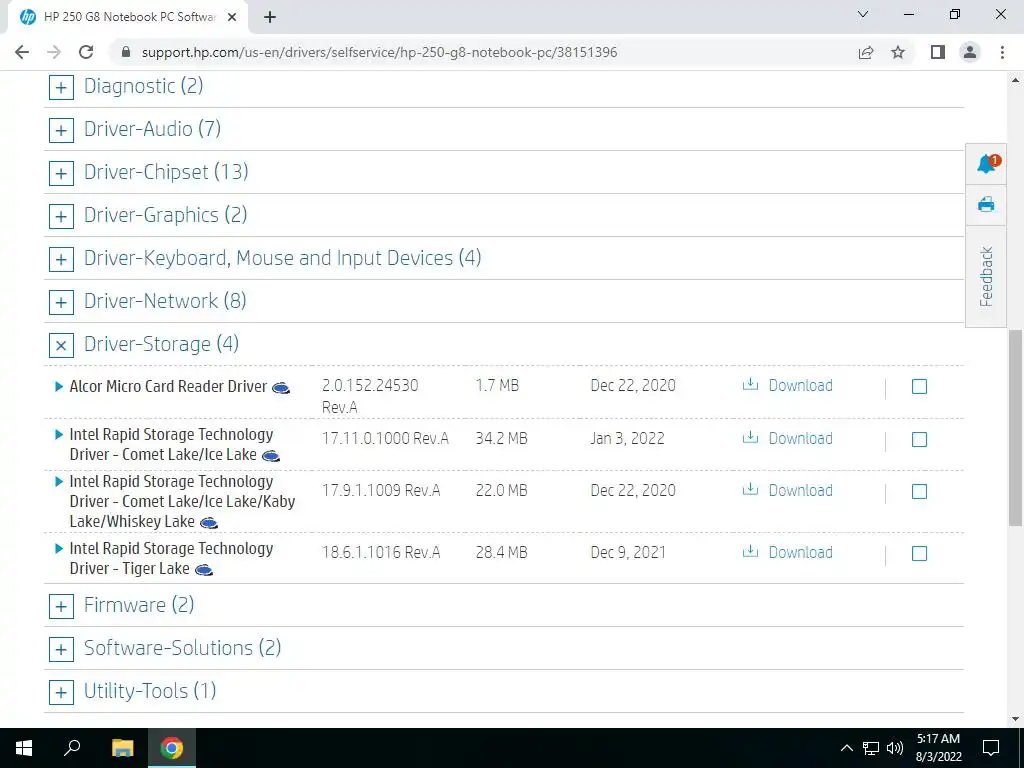Viewport: 1024px width, 768px height.
Task: Click the scrollbar up arrow
Action: coord(1015,80)
